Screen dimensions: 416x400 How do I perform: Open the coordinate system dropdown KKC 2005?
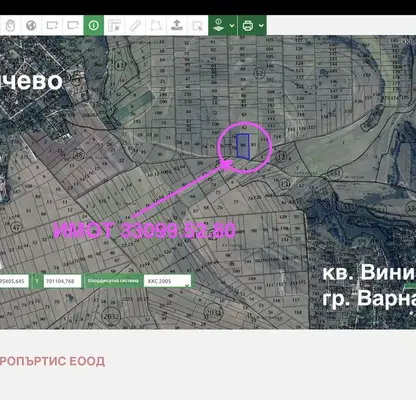[x=167, y=281]
